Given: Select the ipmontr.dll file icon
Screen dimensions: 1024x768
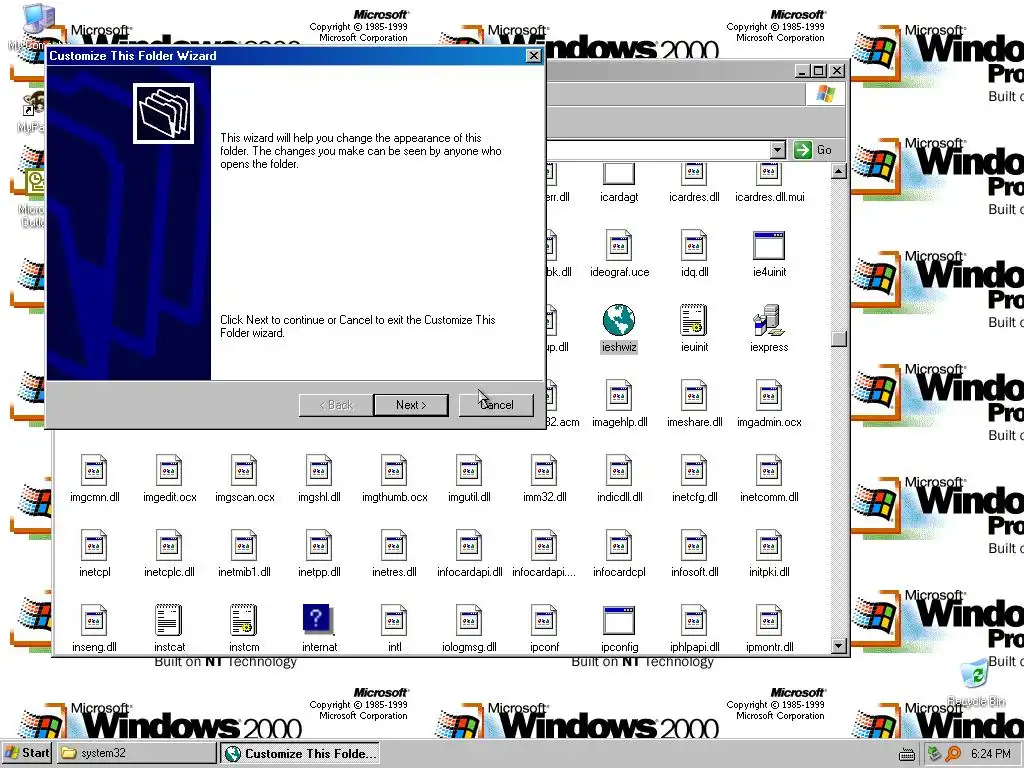Looking at the screenshot, I should (769, 620).
